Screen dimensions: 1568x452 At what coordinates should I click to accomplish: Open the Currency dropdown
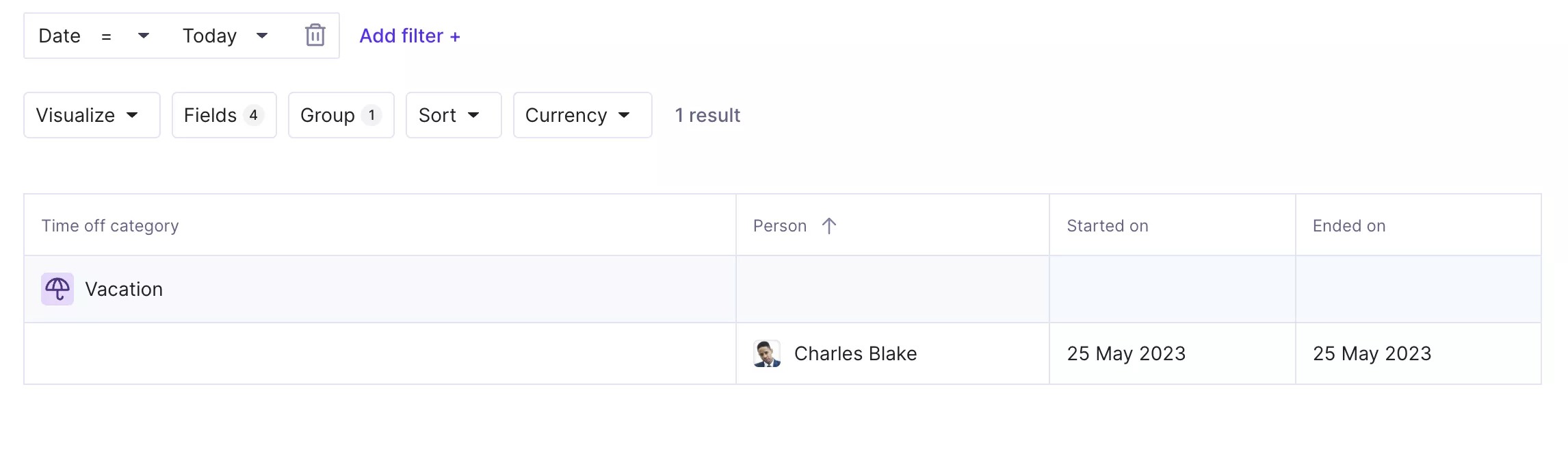click(x=582, y=115)
